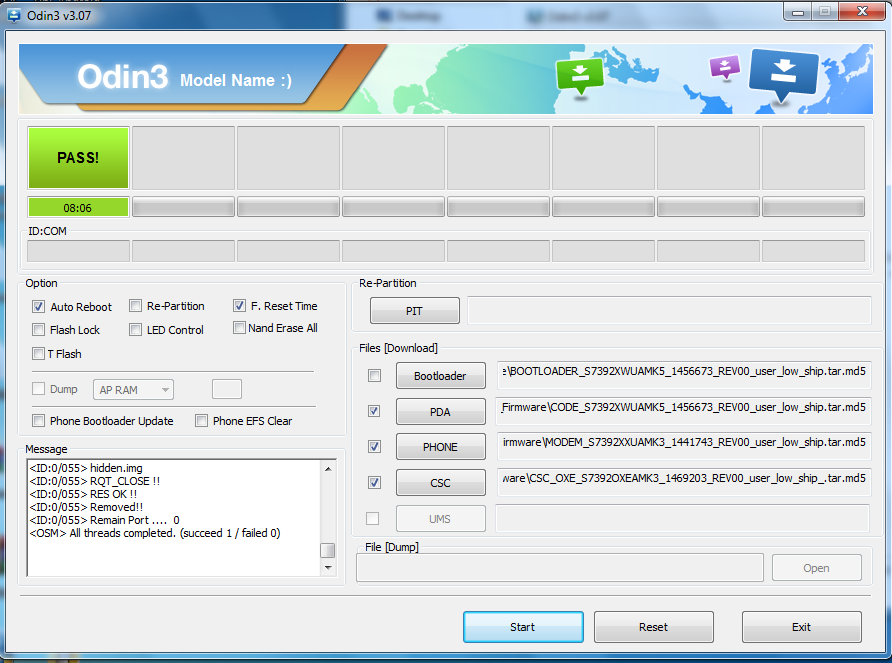Click the CODE_S7392XWUAMK5 file path field
Viewport: 892px width, 663px height.
pyautogui.click(x=683, y=411)
